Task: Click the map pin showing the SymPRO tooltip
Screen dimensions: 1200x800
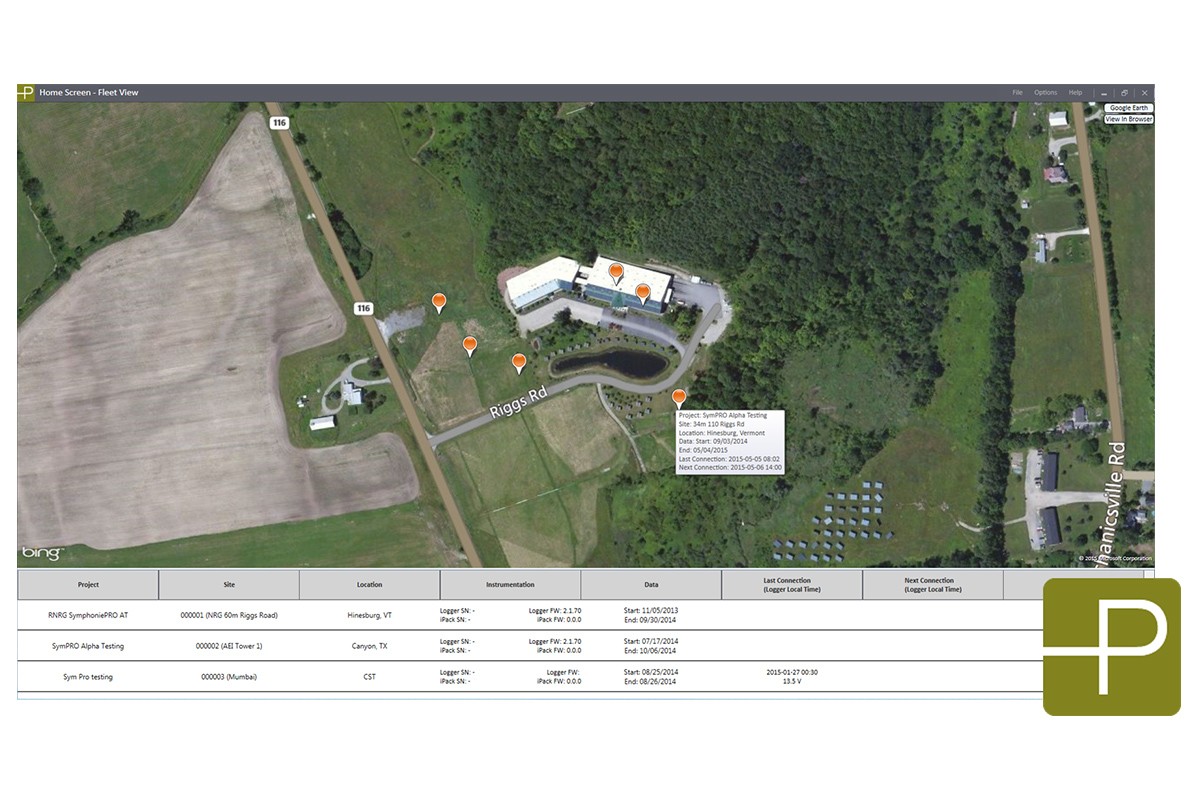Action: [x=679, y=398]
